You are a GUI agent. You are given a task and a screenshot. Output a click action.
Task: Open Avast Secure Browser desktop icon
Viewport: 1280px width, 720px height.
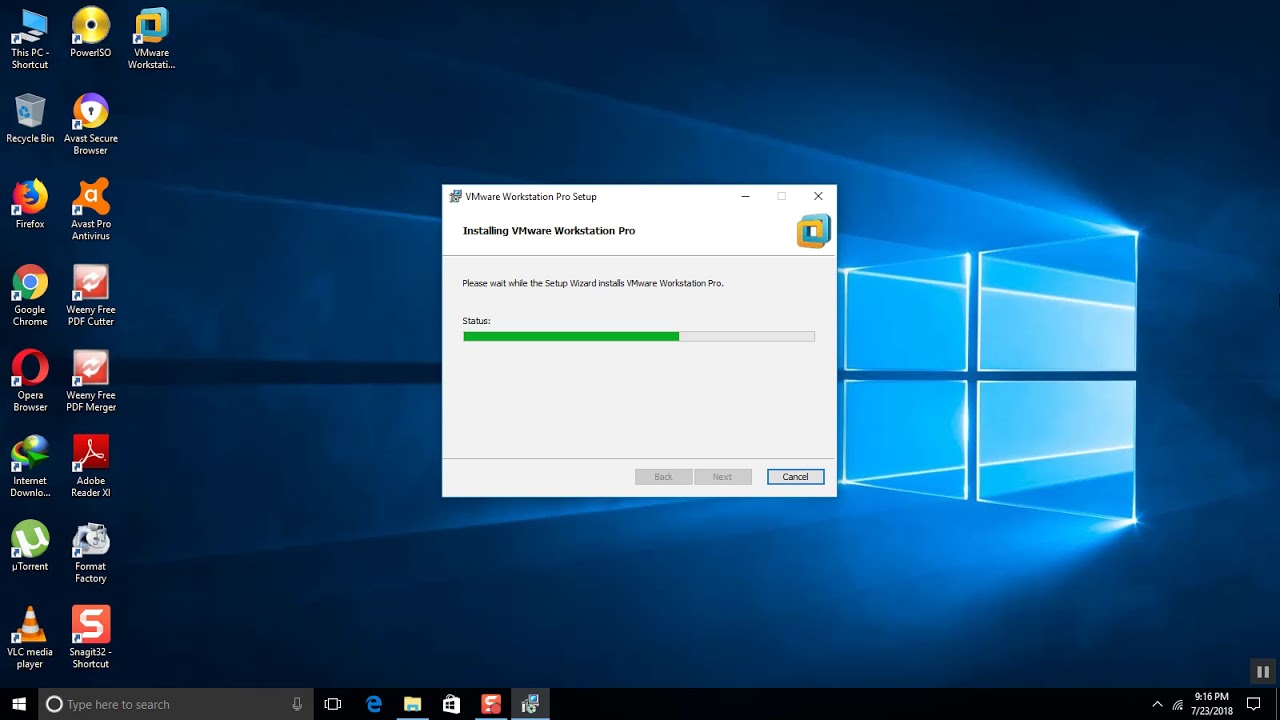click(90, 124)
